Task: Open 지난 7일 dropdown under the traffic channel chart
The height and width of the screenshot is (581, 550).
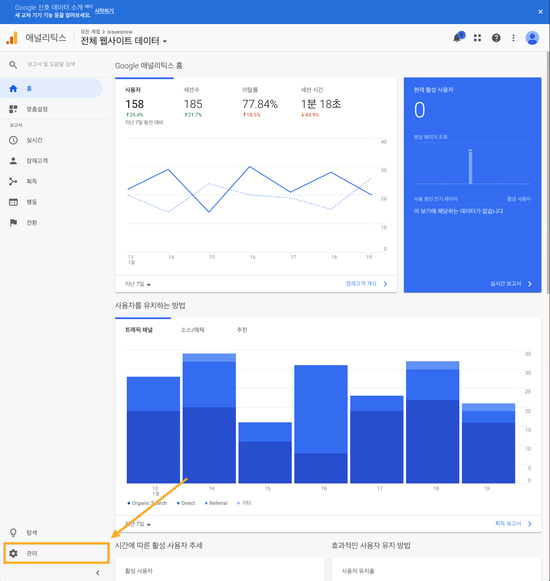Action: pos(138,524)
